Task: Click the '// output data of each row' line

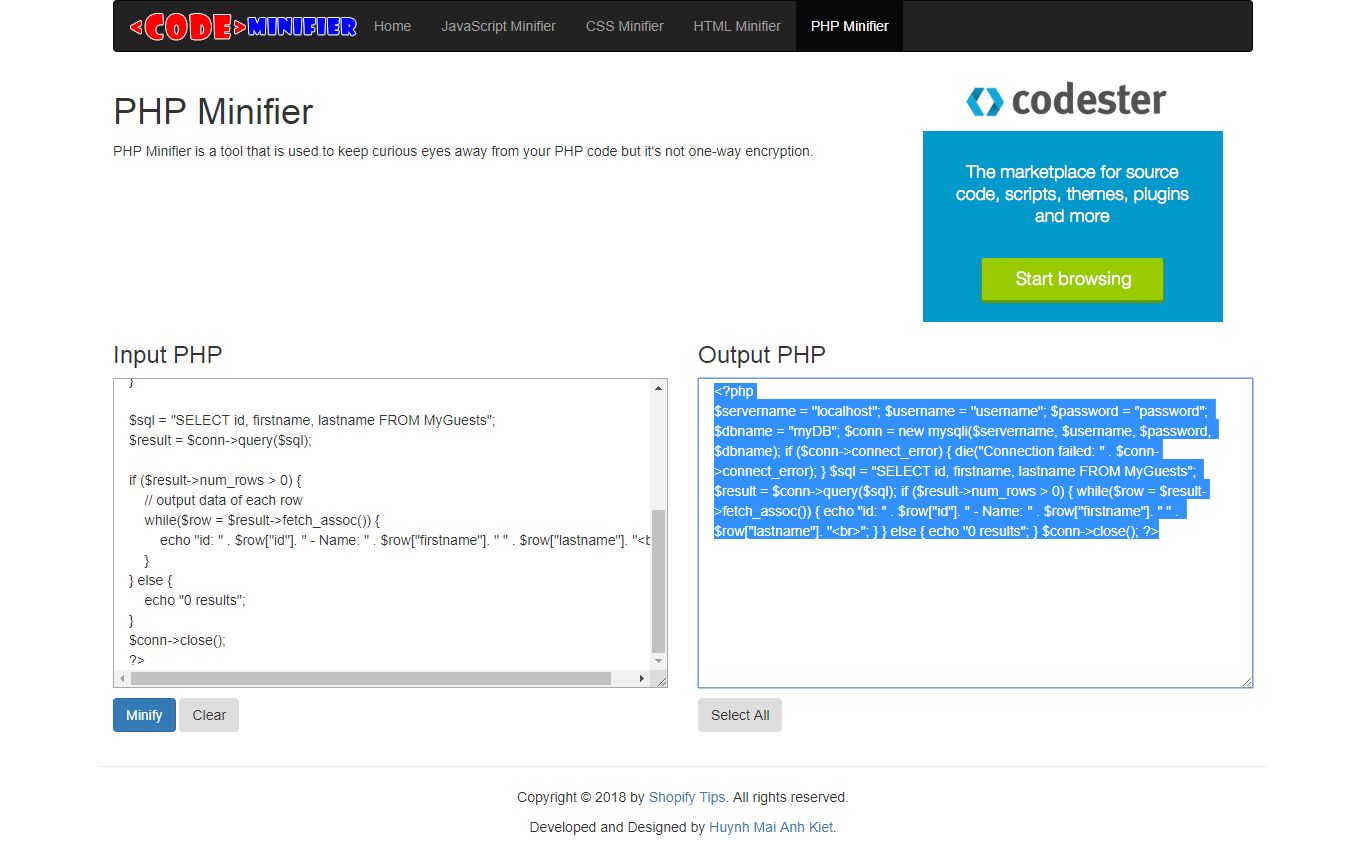Action: [x=223, y=500]
